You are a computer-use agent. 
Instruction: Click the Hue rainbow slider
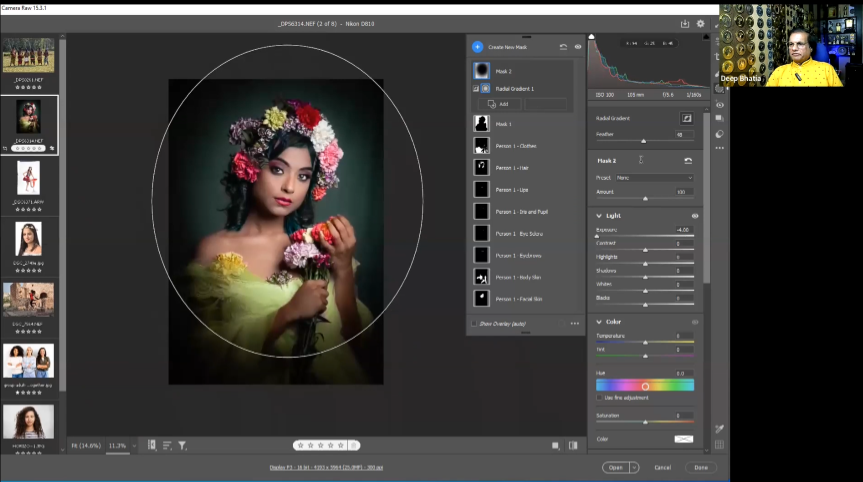(x=645, y=385)
